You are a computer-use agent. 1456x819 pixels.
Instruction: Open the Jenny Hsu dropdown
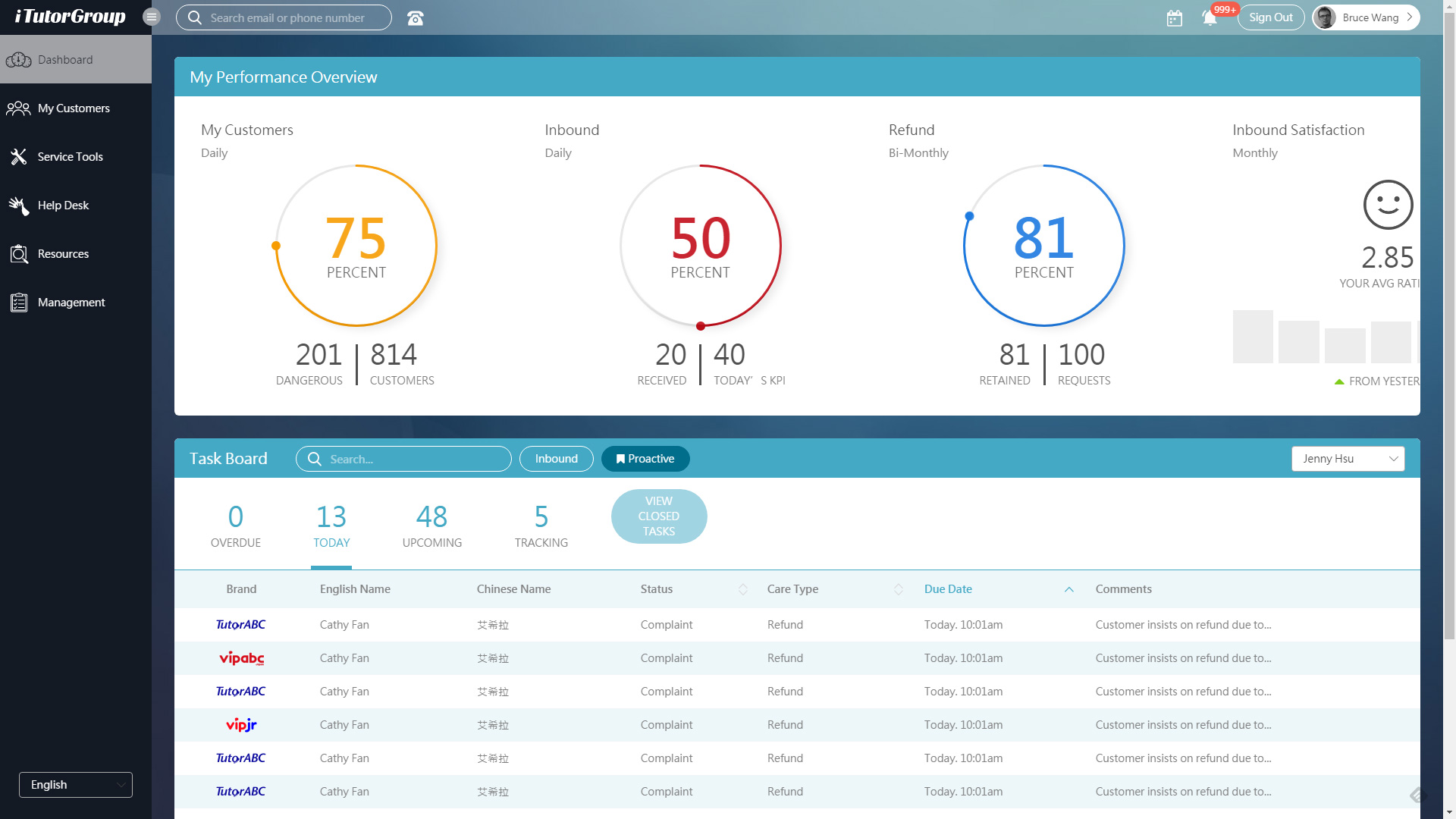(1348, 459)
